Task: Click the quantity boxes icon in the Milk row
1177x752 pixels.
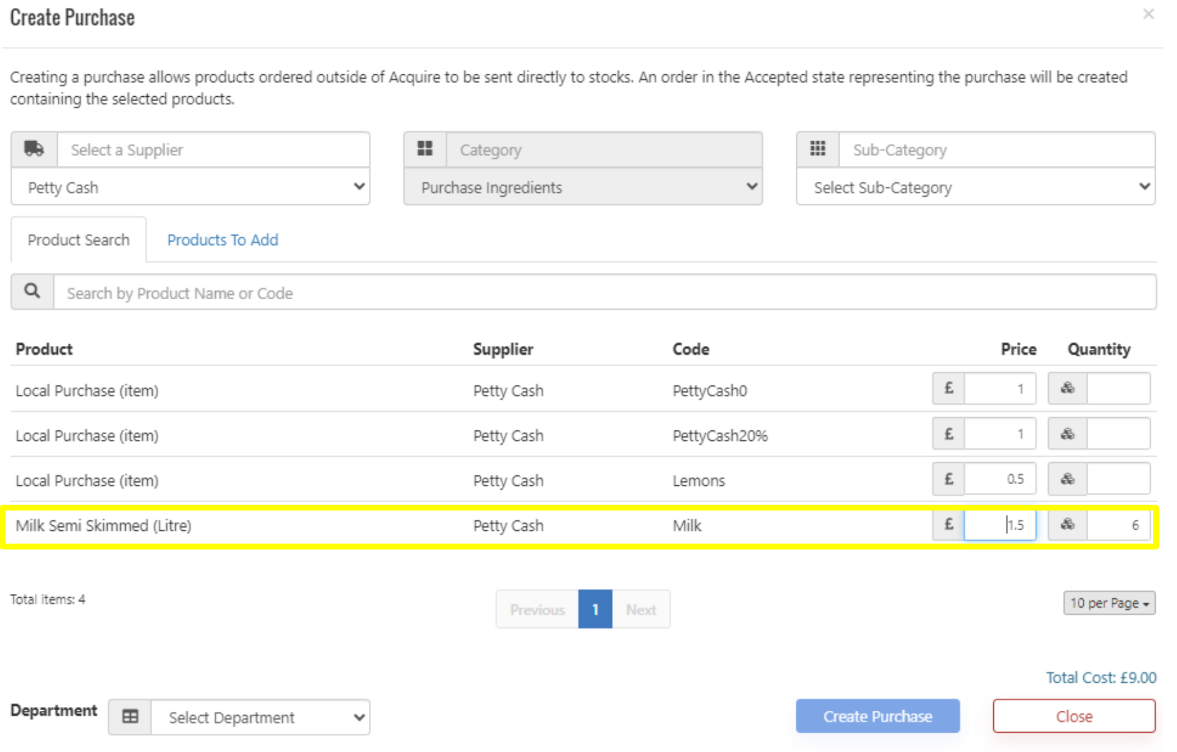Action: tap(1067, 524)
